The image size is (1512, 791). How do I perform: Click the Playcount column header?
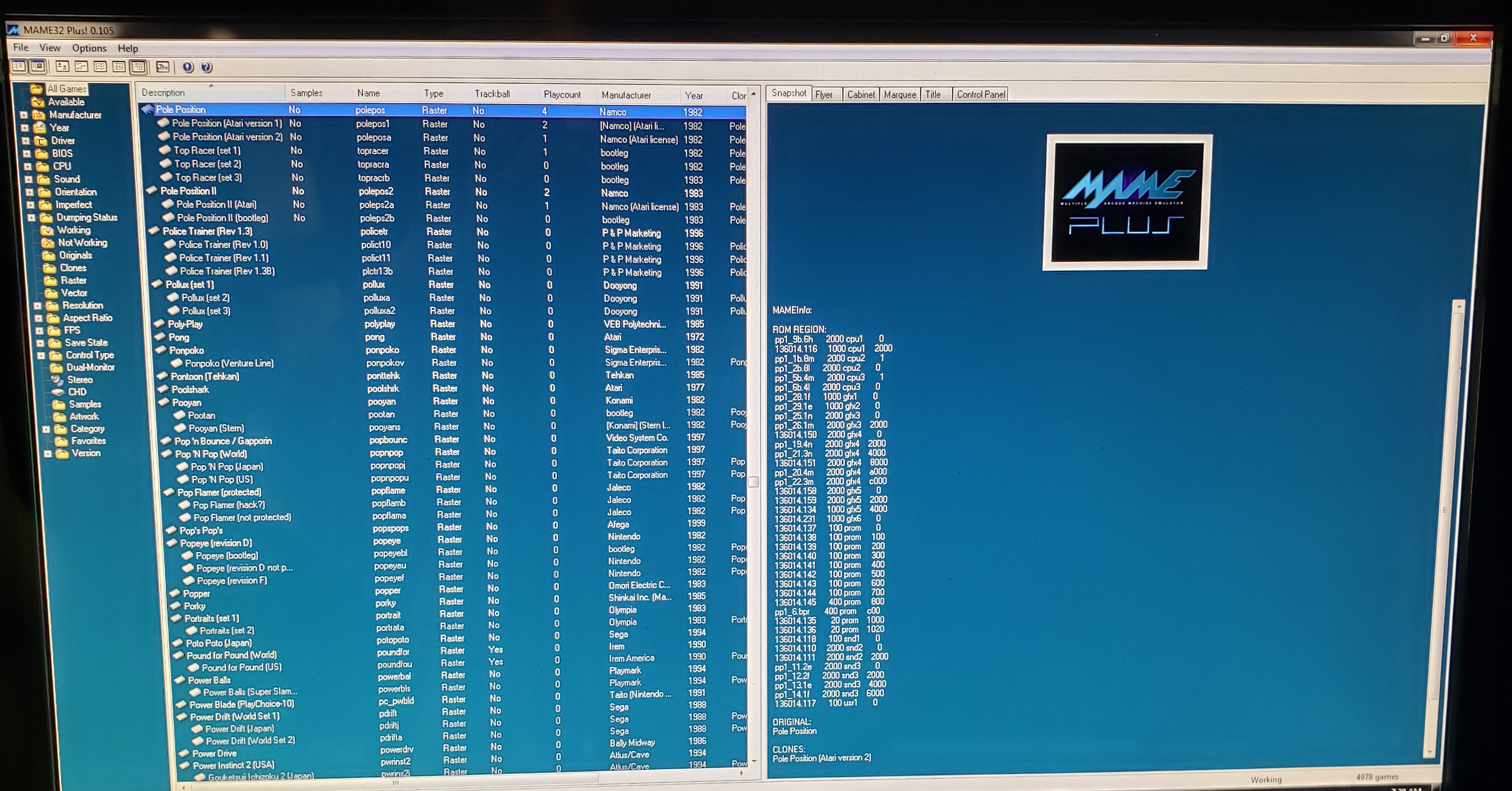pos(562,94)
